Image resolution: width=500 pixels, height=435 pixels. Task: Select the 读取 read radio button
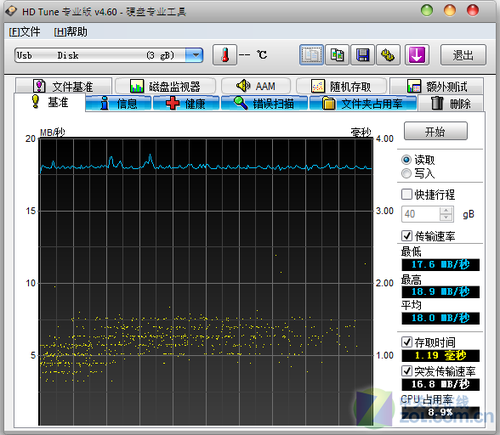(406, 160)
